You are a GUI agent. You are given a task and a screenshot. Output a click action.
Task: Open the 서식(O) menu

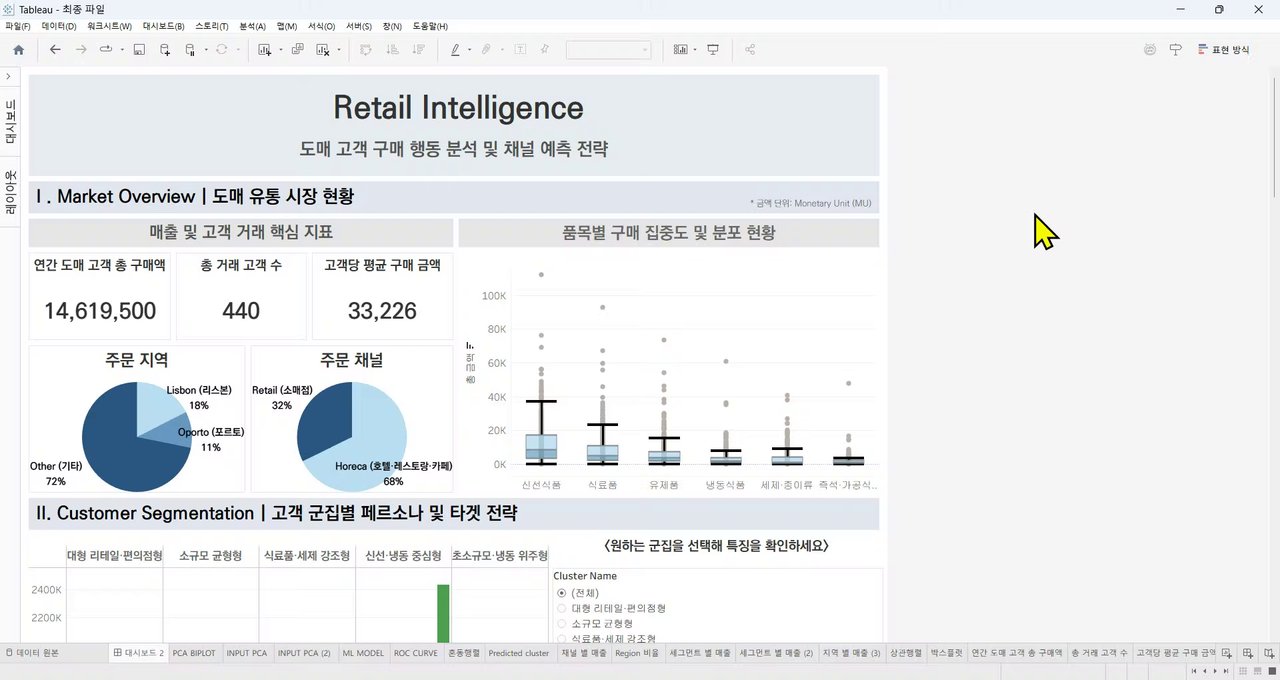[x=321, y=26]
